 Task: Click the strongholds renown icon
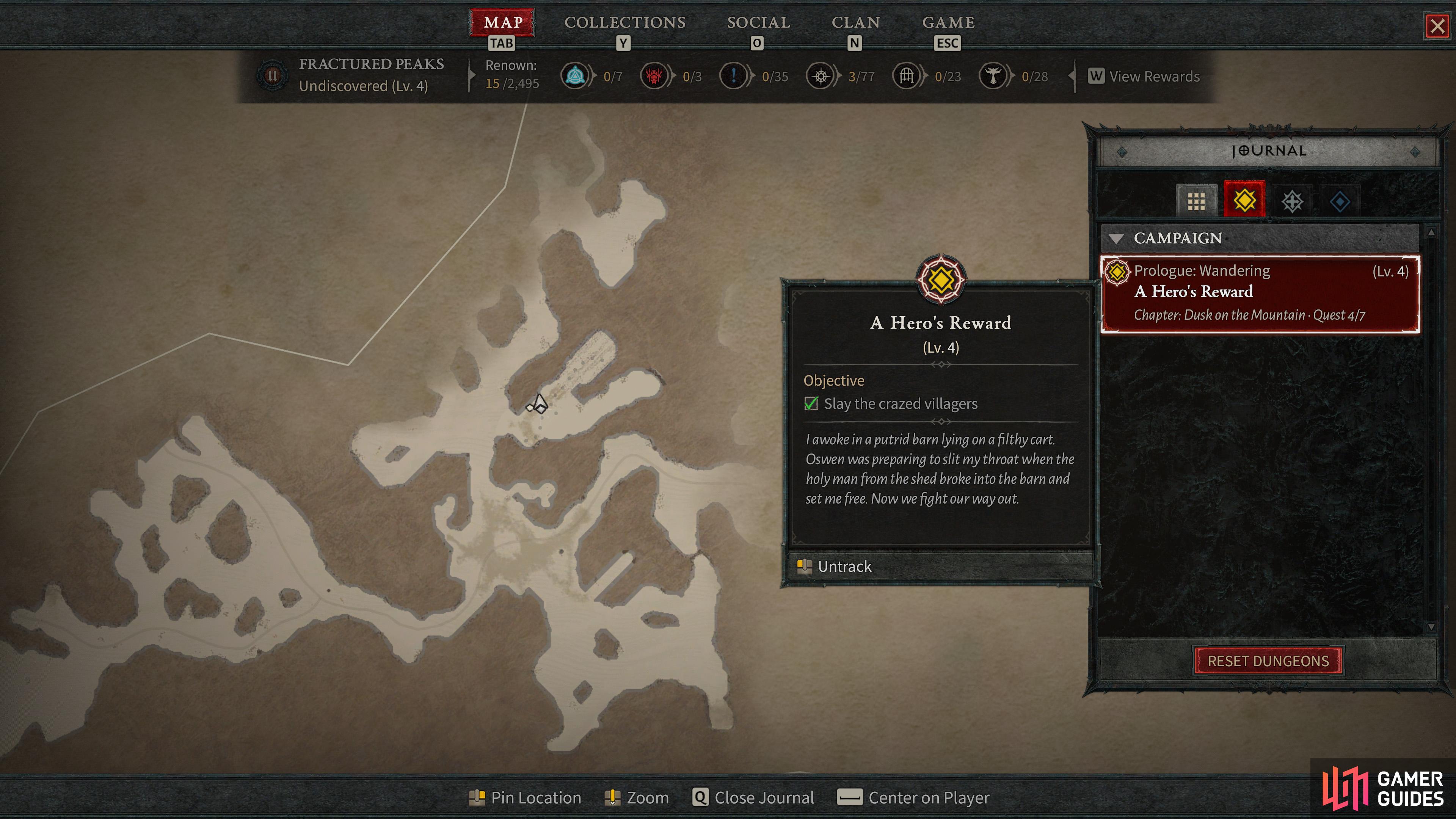[x=654, y=76]
